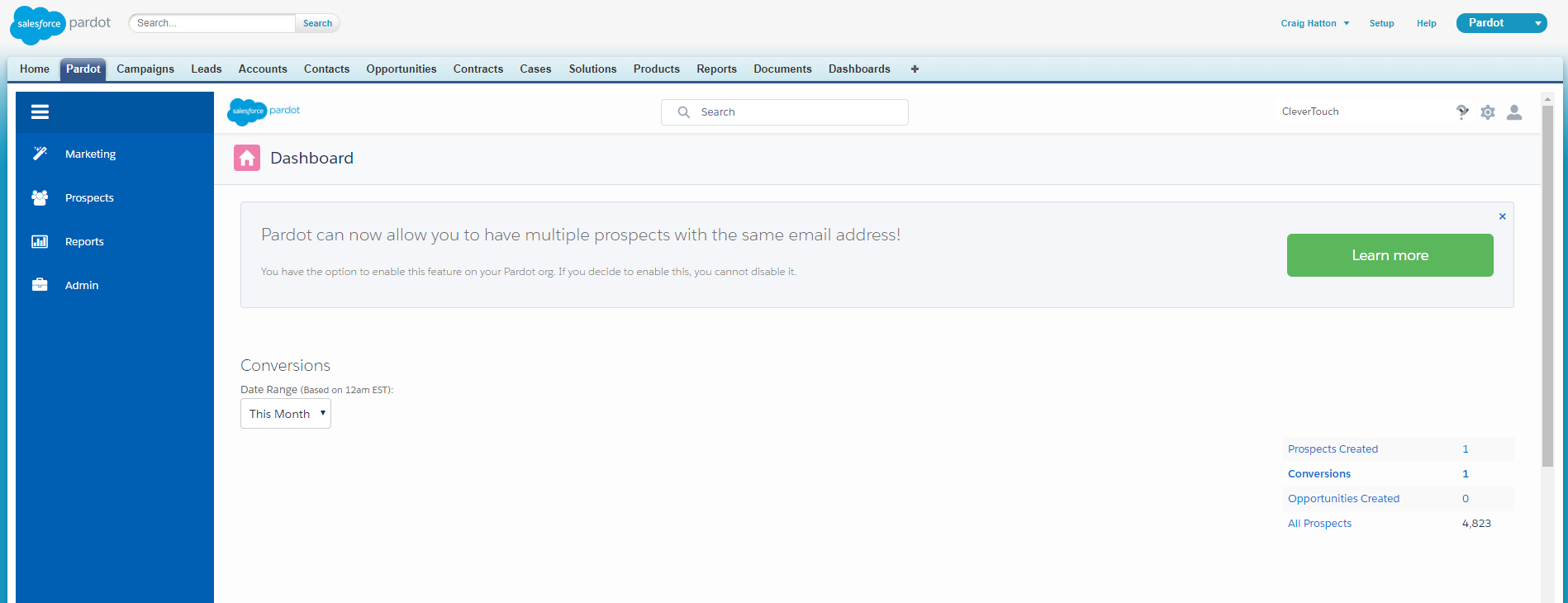Click the CleverTouch account name
1568x603 pixels.
[x=1310, y=112]
